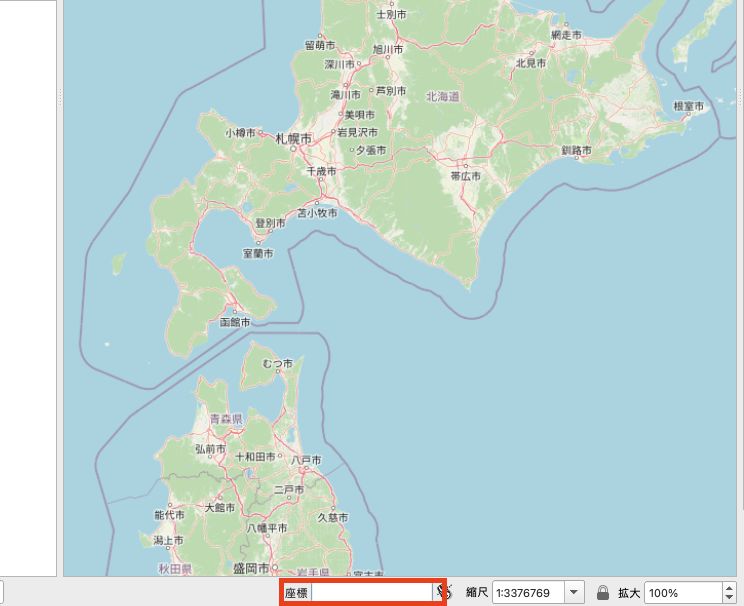Toggle the mouse extents display icon
Screen dimensions: 744x606
click(445, 592)
